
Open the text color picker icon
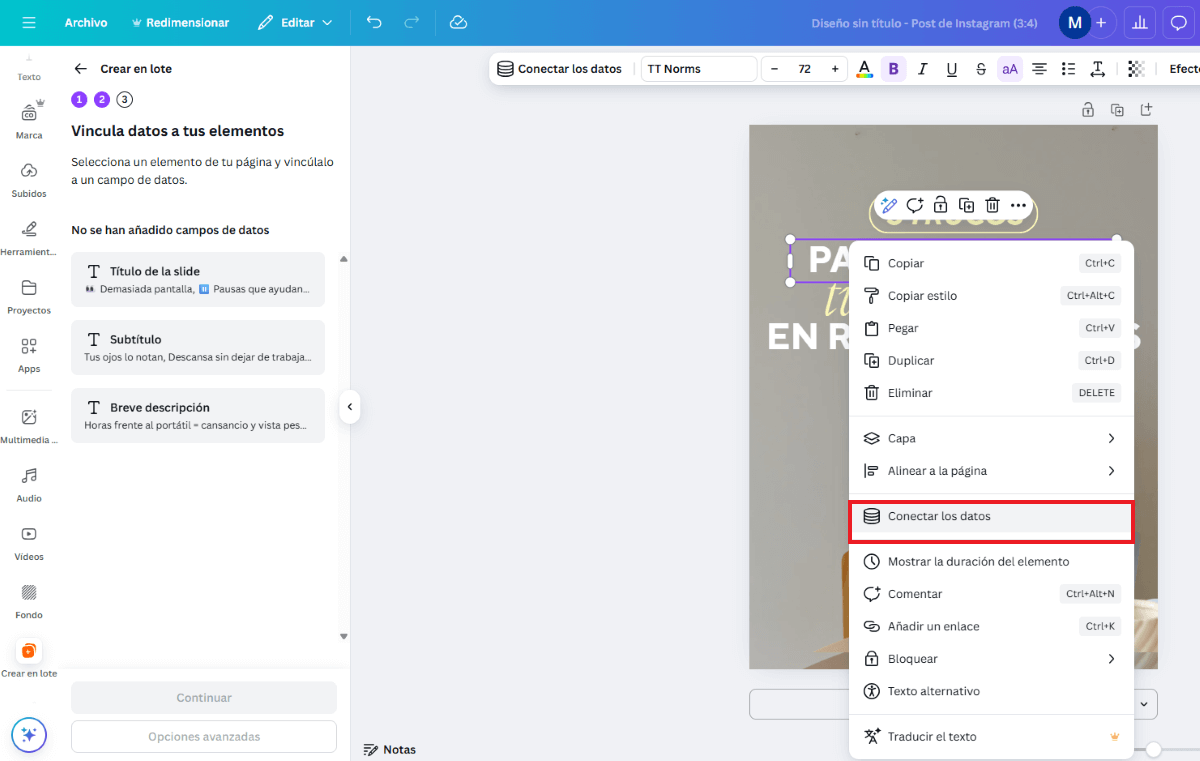click(x=864, y=68)
